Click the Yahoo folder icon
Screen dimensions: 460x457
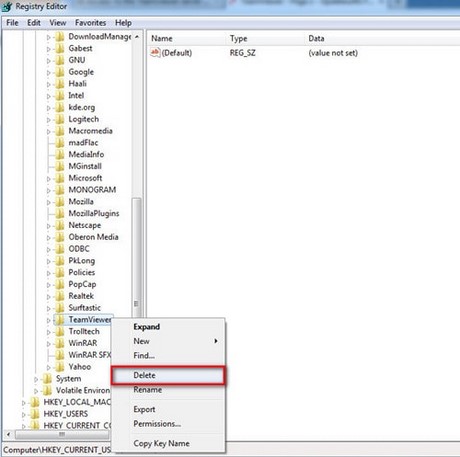pyautogui.click(x=60, y=367)
